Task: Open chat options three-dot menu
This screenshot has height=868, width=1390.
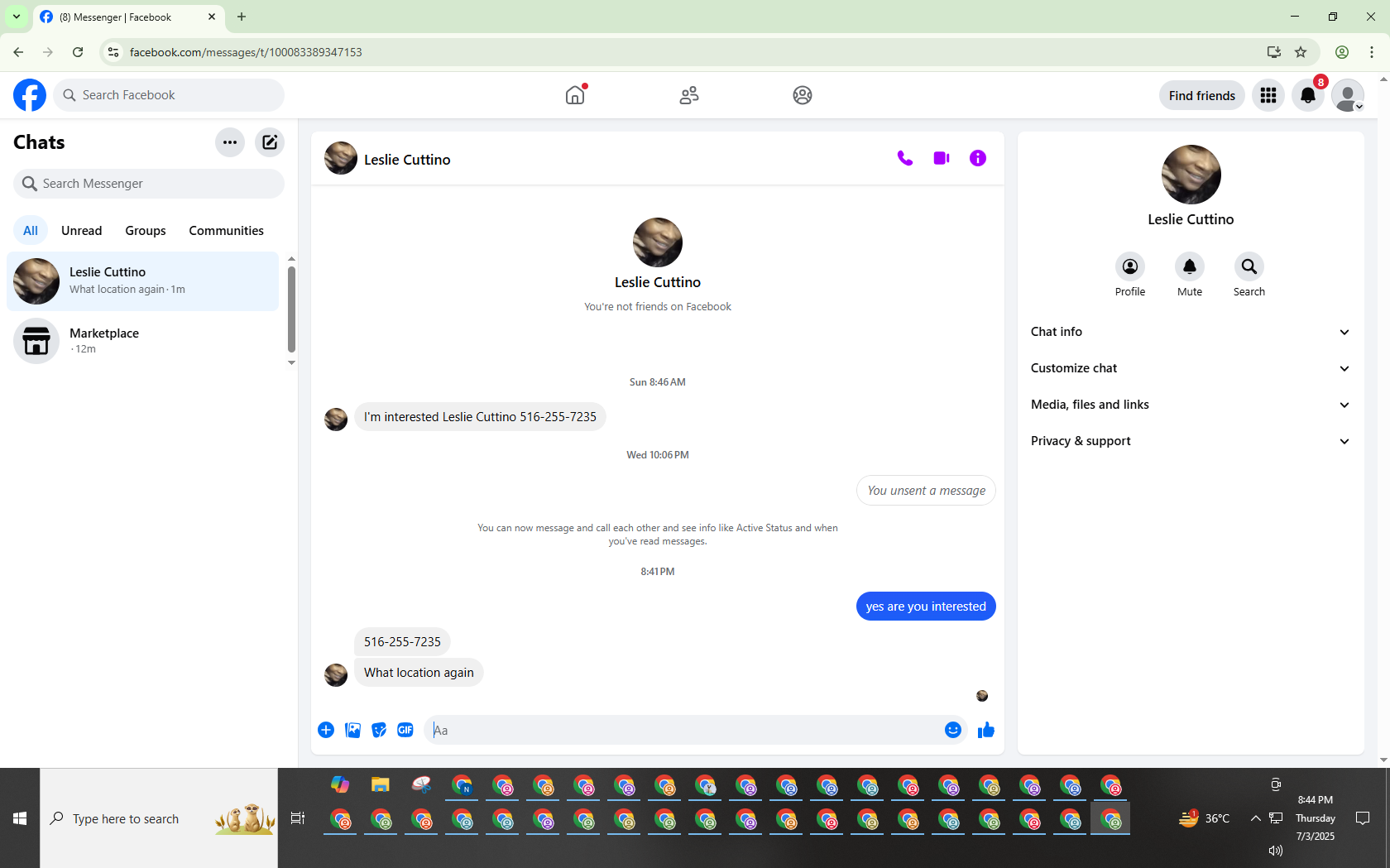Action: pos(230,142)
